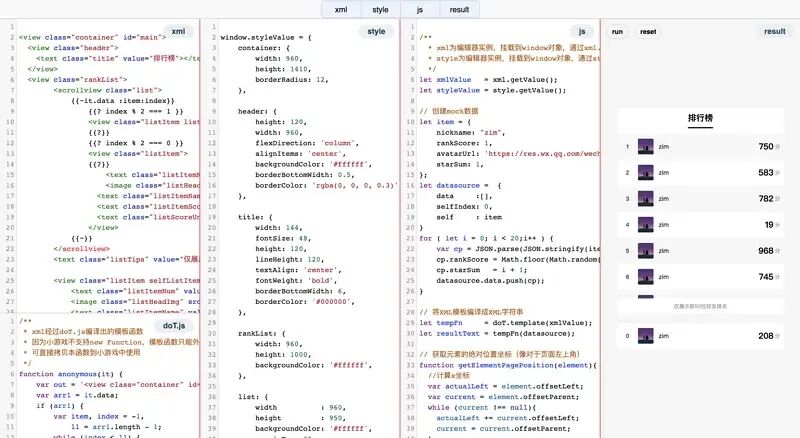This screenshot has width=800, height=438.
Task: Place cursor on fontWeight: 'bold' line
Action: (x=296, y=280)
